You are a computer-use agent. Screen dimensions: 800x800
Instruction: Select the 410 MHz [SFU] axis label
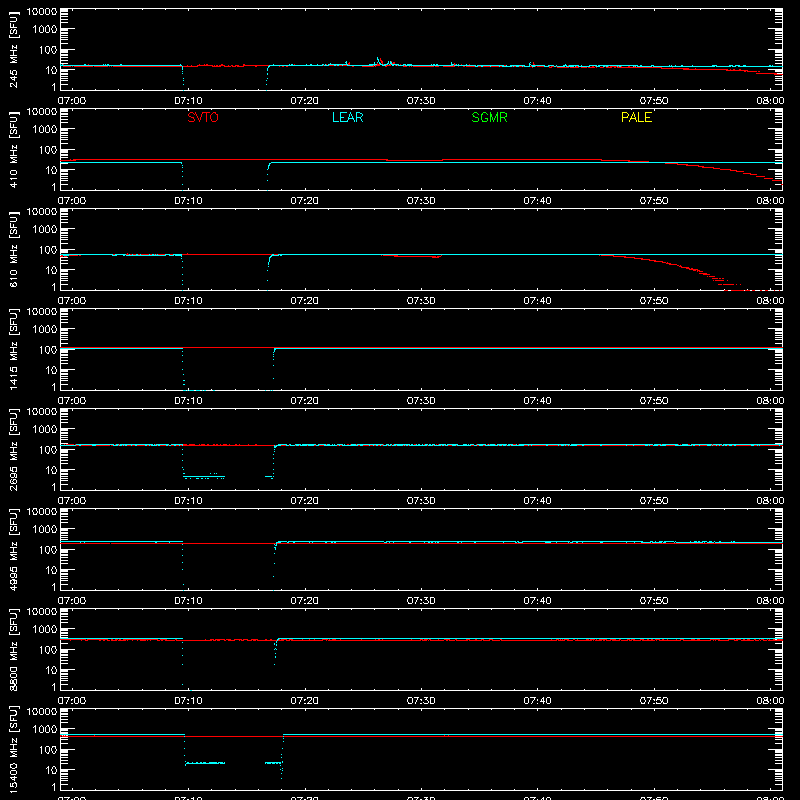coord(13,150)
